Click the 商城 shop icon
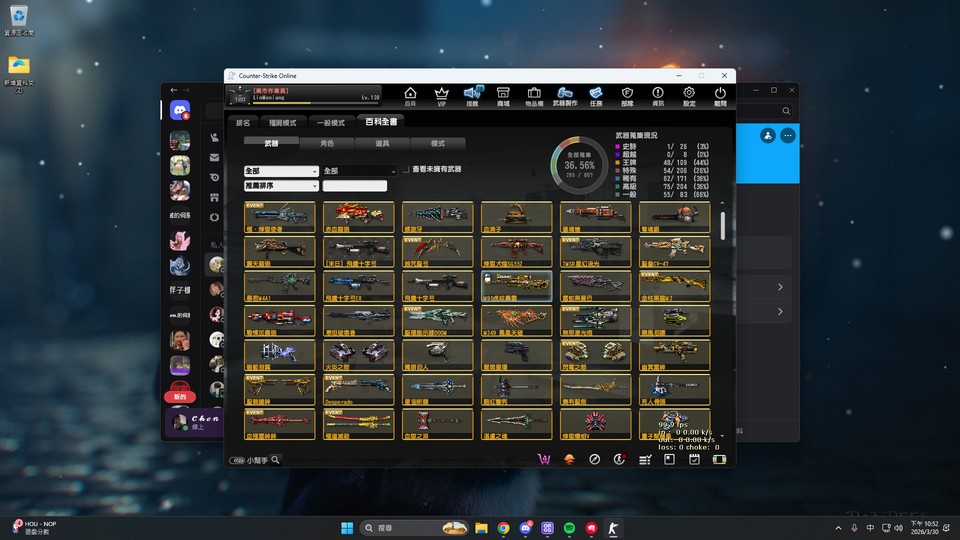 pos(503,95)
